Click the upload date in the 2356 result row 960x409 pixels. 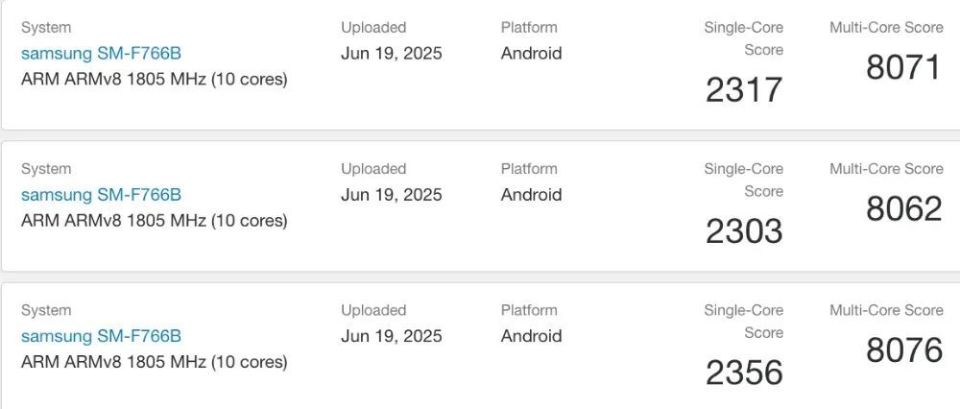pos(391,336)
